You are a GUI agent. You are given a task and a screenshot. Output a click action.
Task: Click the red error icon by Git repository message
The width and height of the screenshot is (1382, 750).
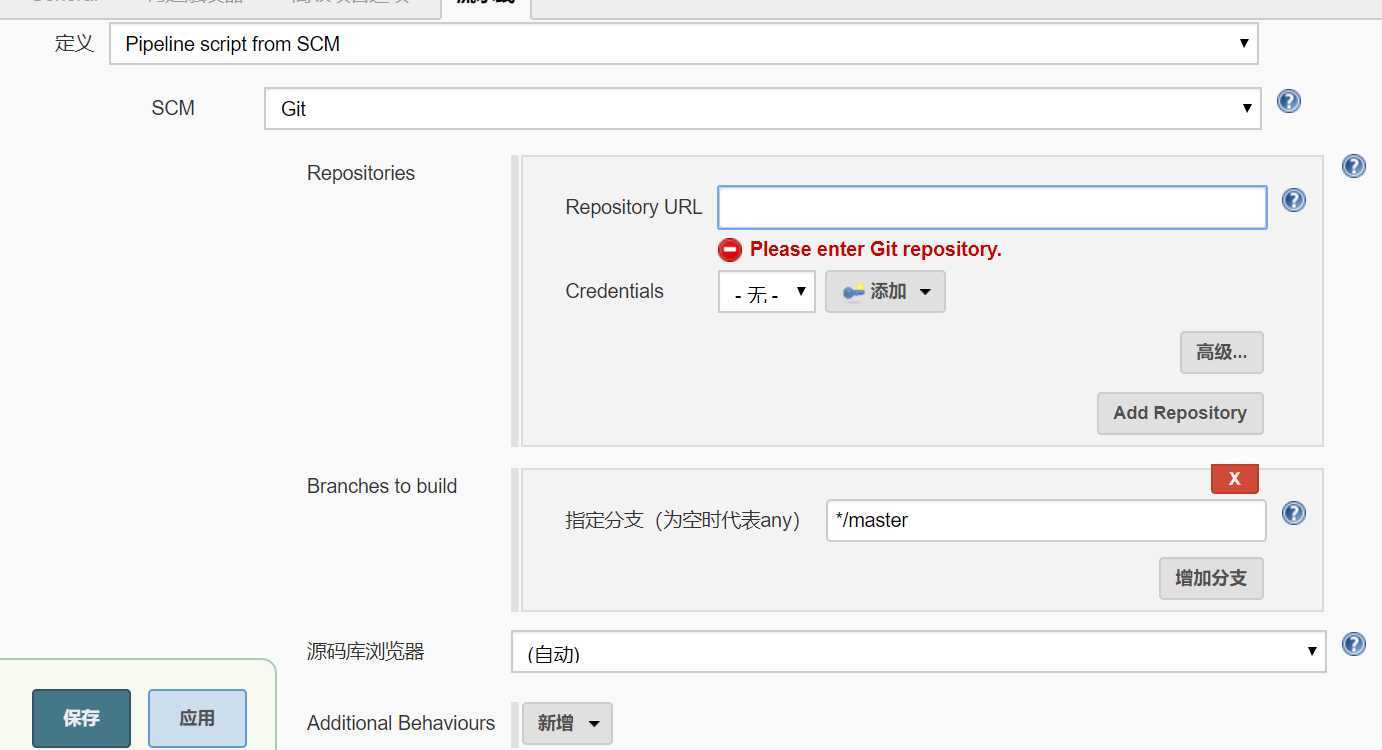tap(730, 250)
